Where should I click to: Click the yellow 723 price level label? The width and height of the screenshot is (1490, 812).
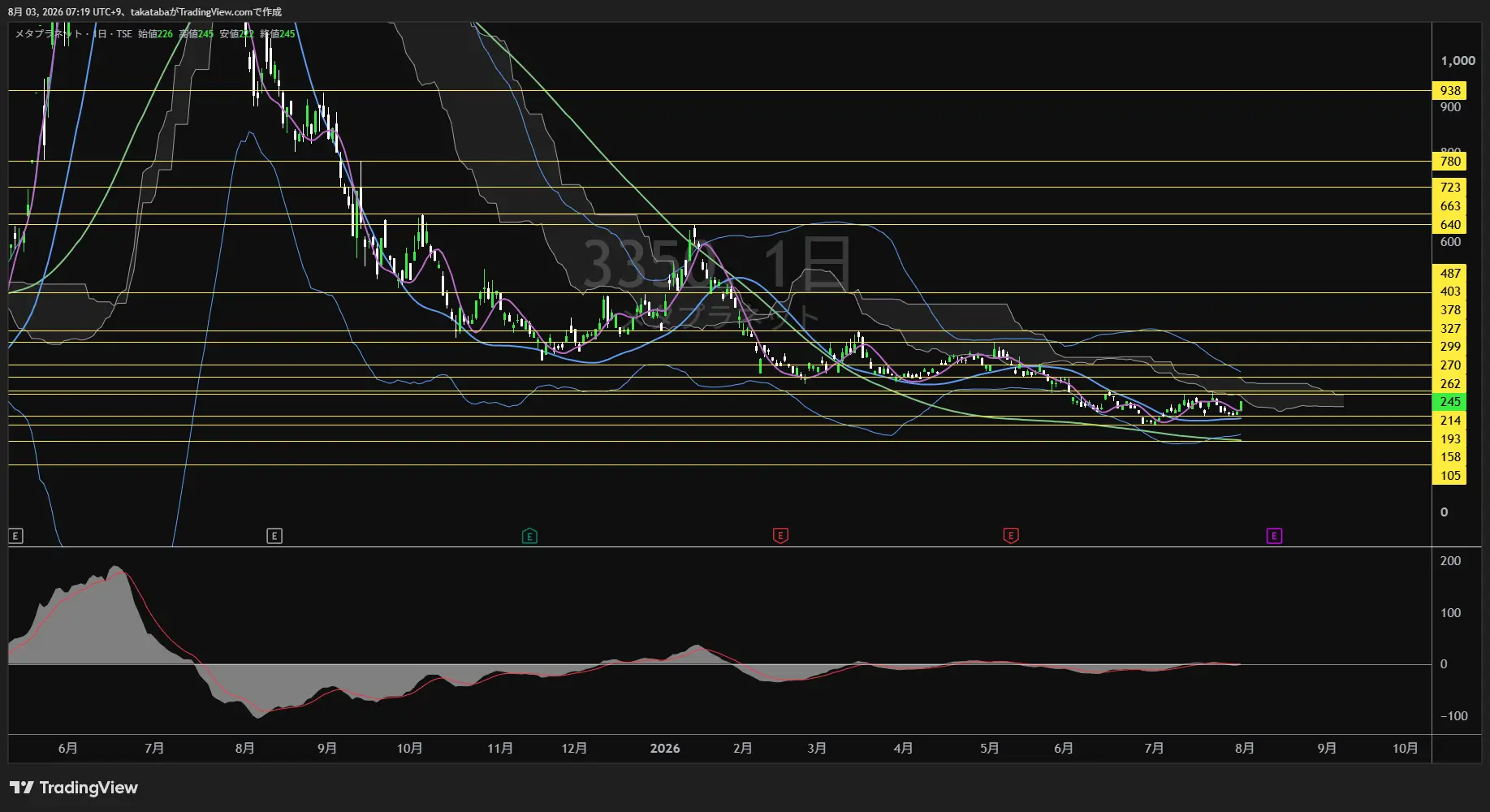[1449, 188]
